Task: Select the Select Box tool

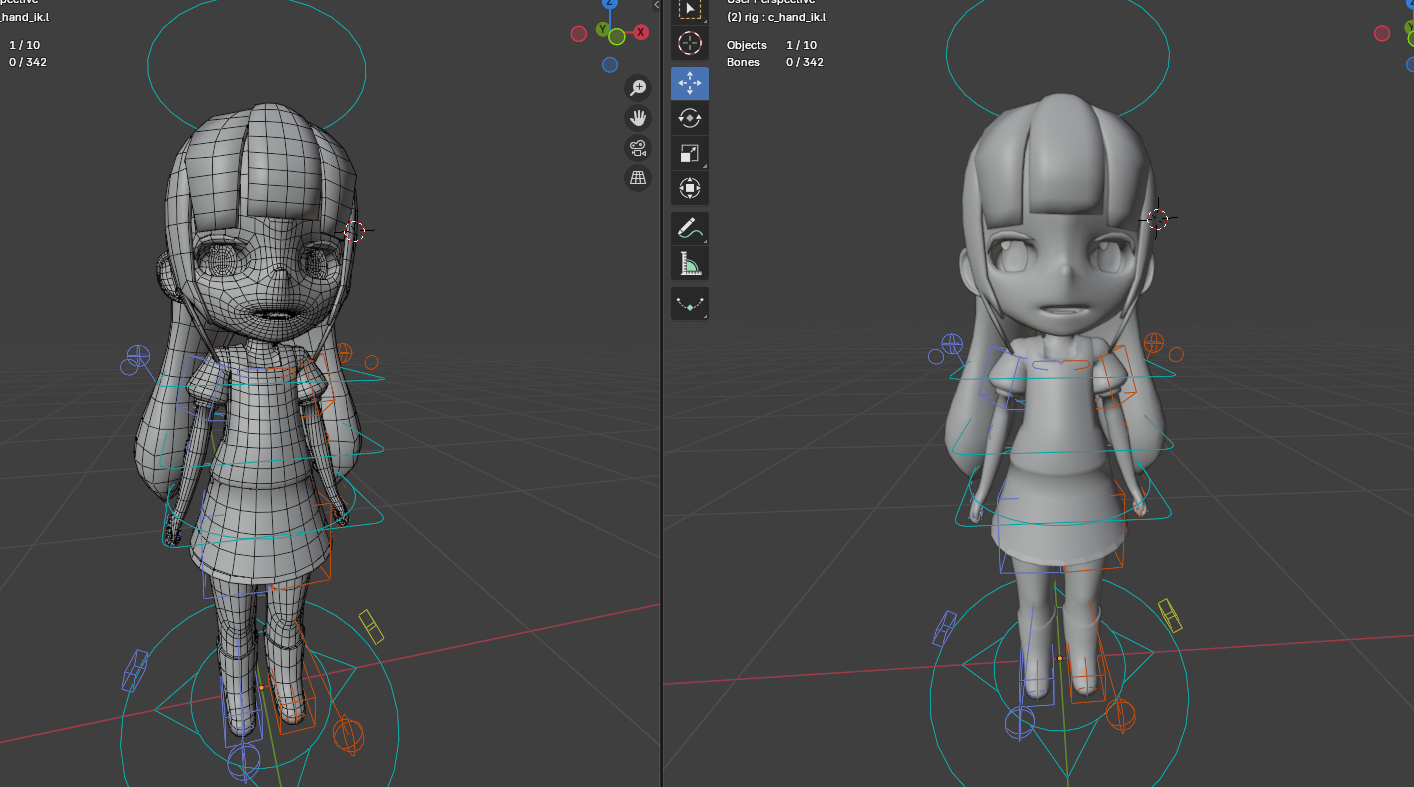Action: click(x=690, y=9)
